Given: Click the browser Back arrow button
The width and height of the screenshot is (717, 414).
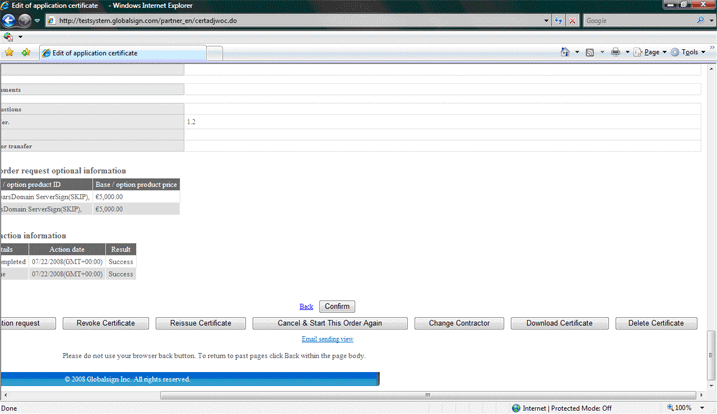Looking at the screenshot, I should tap(9, 20).
